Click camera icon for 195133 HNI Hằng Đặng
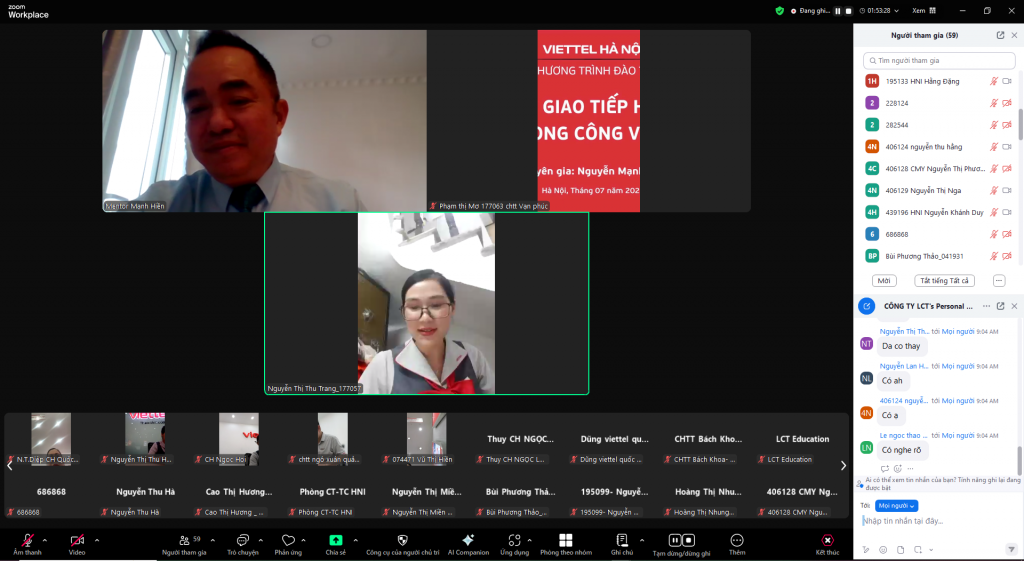 1007,81
